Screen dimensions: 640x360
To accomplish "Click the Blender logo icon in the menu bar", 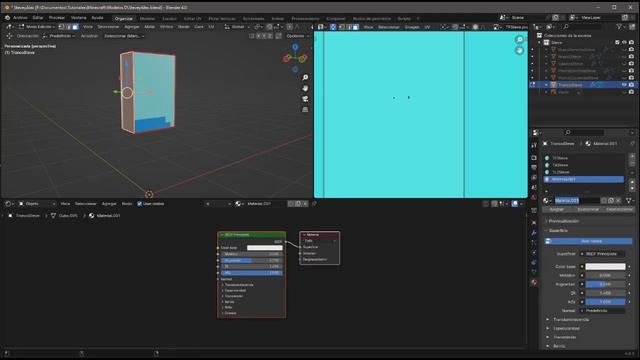I will 7,18.
